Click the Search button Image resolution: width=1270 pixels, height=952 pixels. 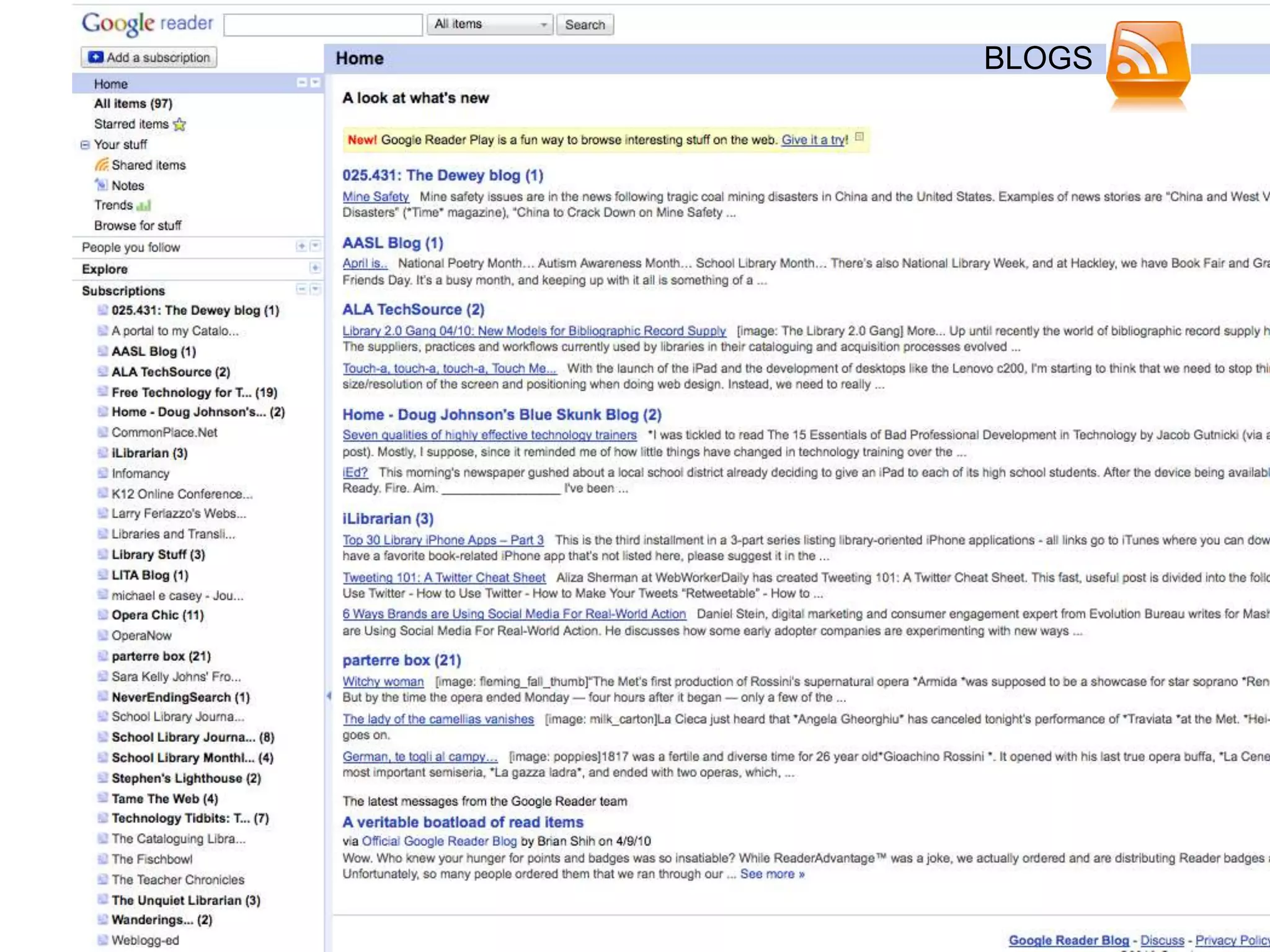coord(585,25)
